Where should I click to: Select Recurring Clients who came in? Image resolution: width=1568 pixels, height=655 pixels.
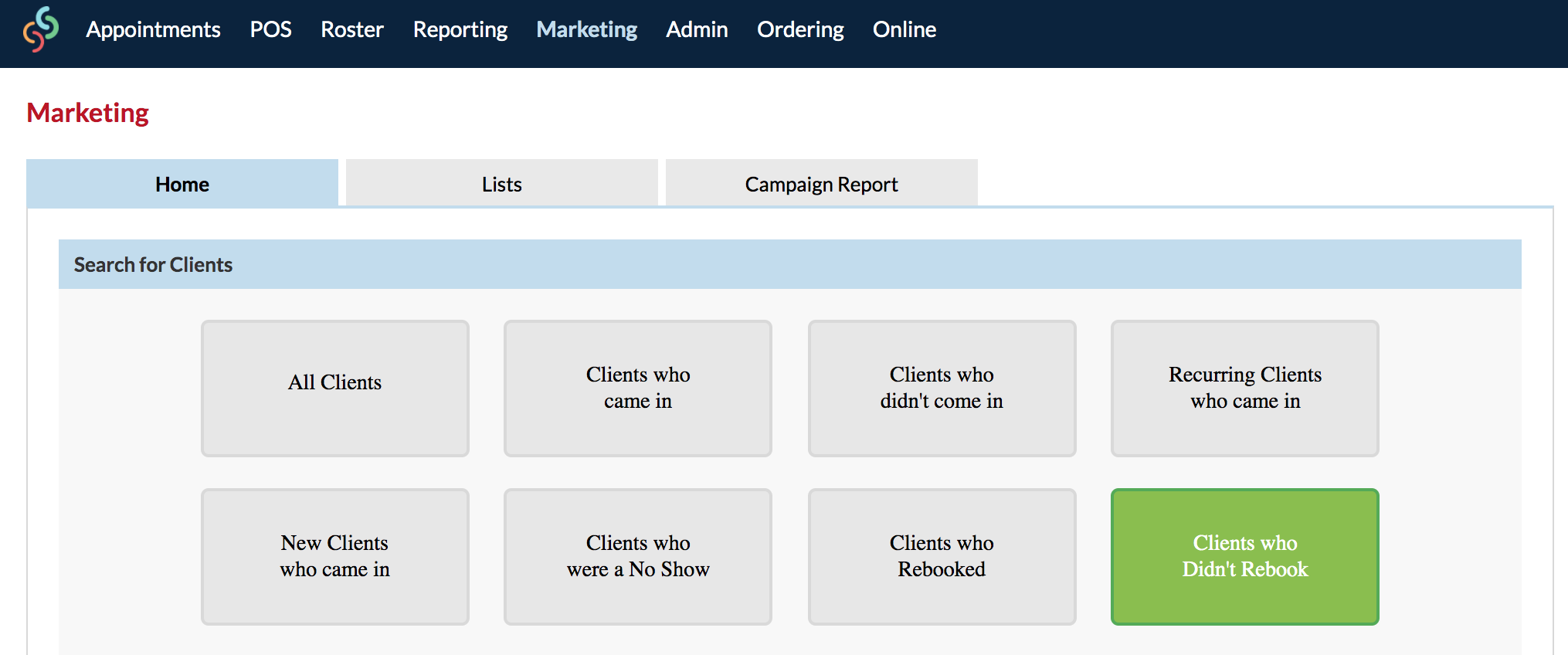1245,388
